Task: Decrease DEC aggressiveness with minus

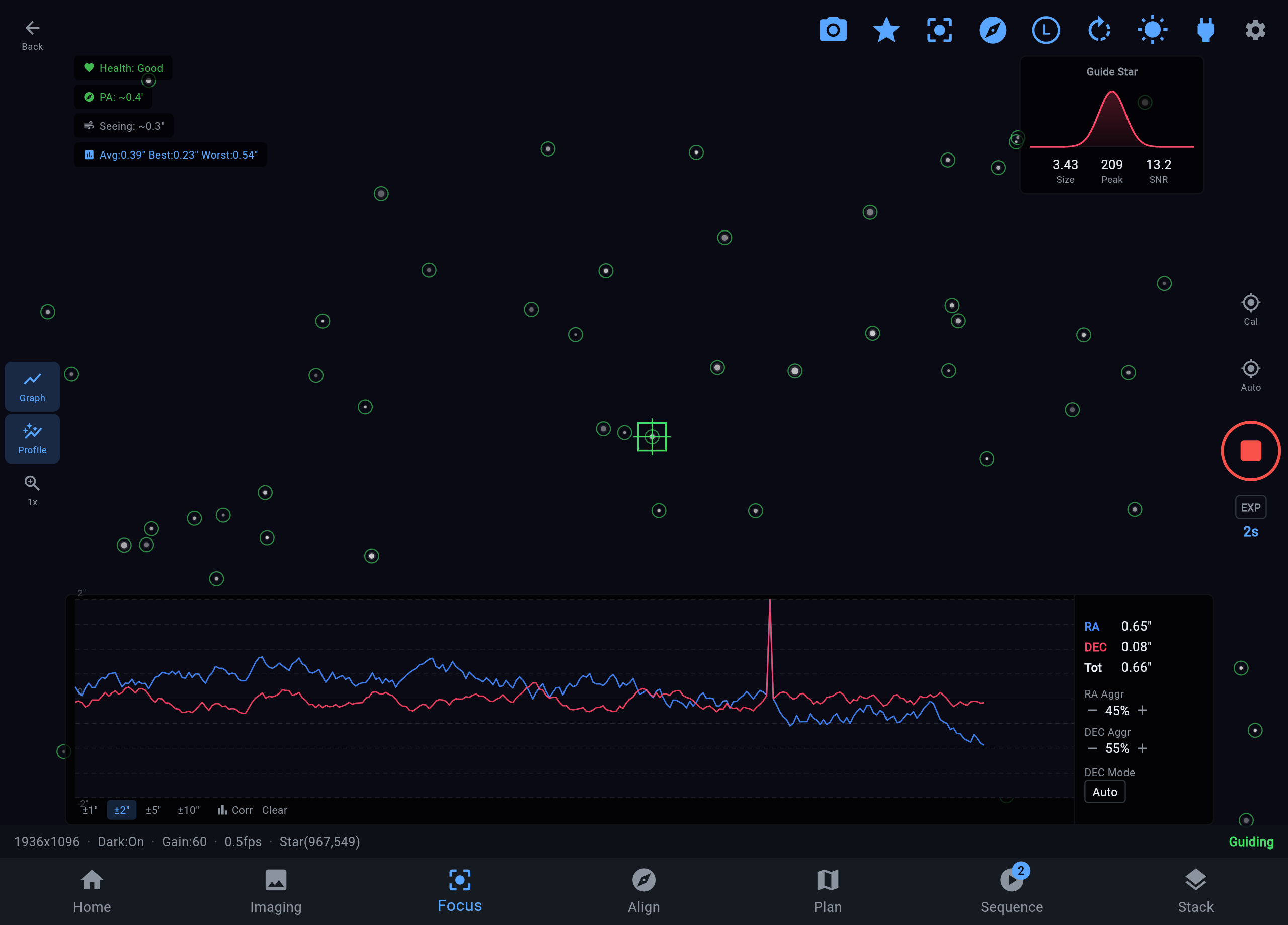Action: pos(1092,748)
